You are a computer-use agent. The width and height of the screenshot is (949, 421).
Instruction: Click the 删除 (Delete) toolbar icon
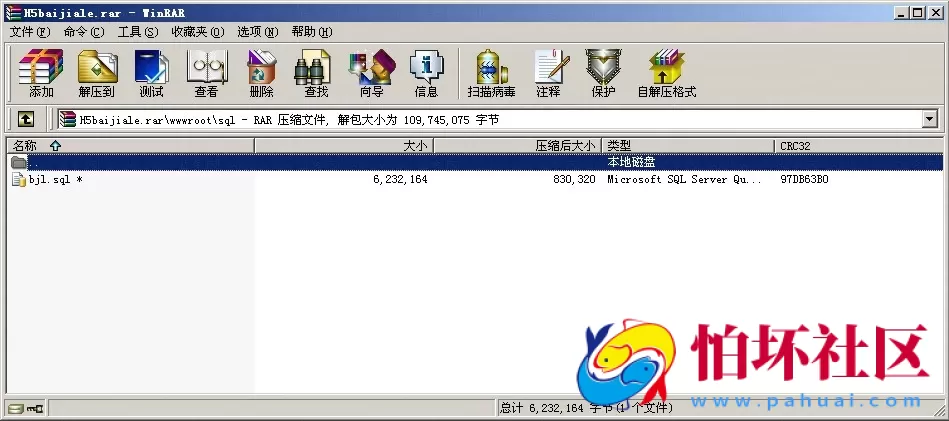[x=261, y=73]
